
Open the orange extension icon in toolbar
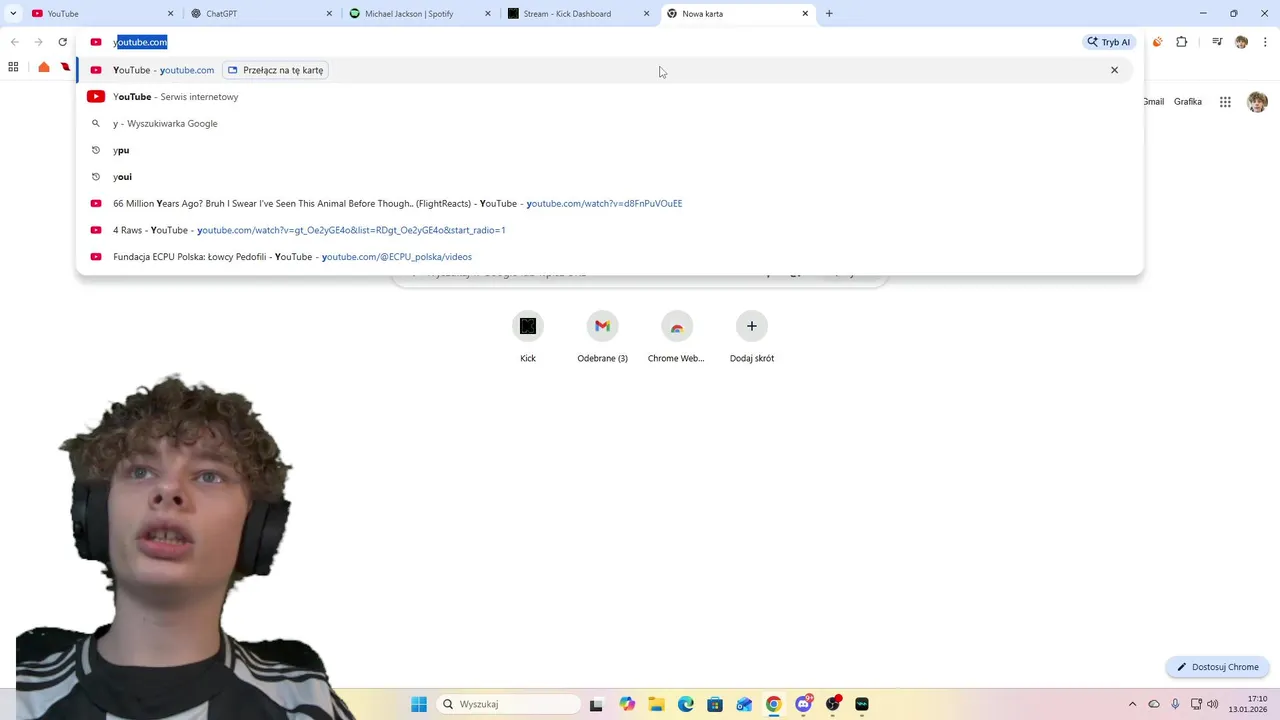pos(1157,42)
